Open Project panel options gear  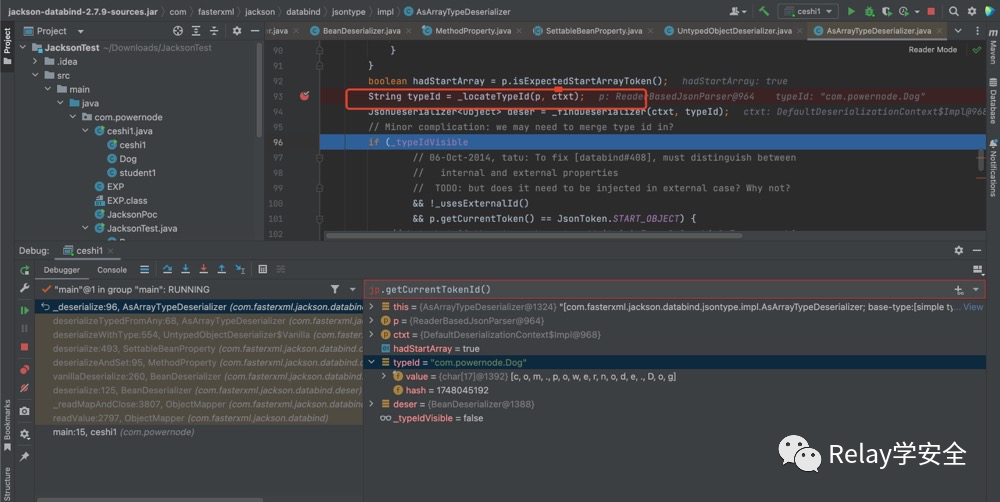(237, 31)
